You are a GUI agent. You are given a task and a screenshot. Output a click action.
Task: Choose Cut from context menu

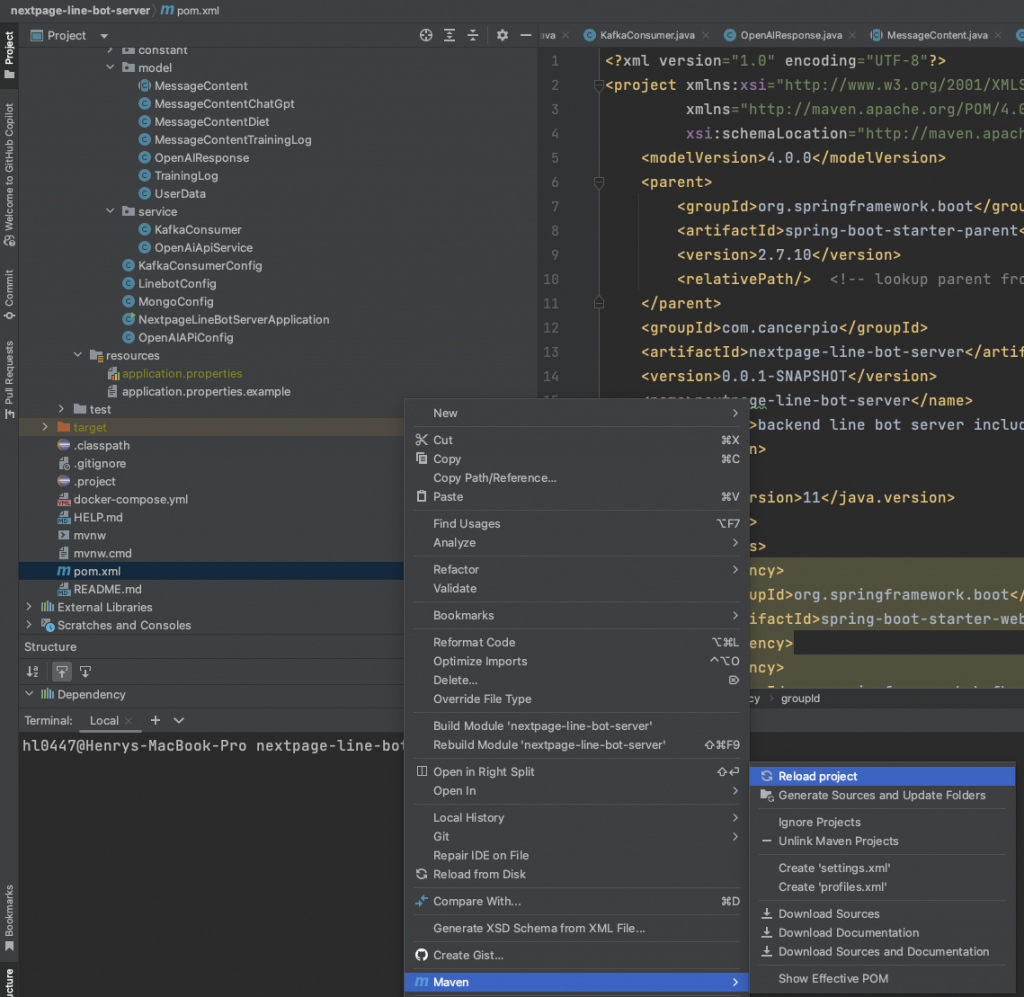577,439
